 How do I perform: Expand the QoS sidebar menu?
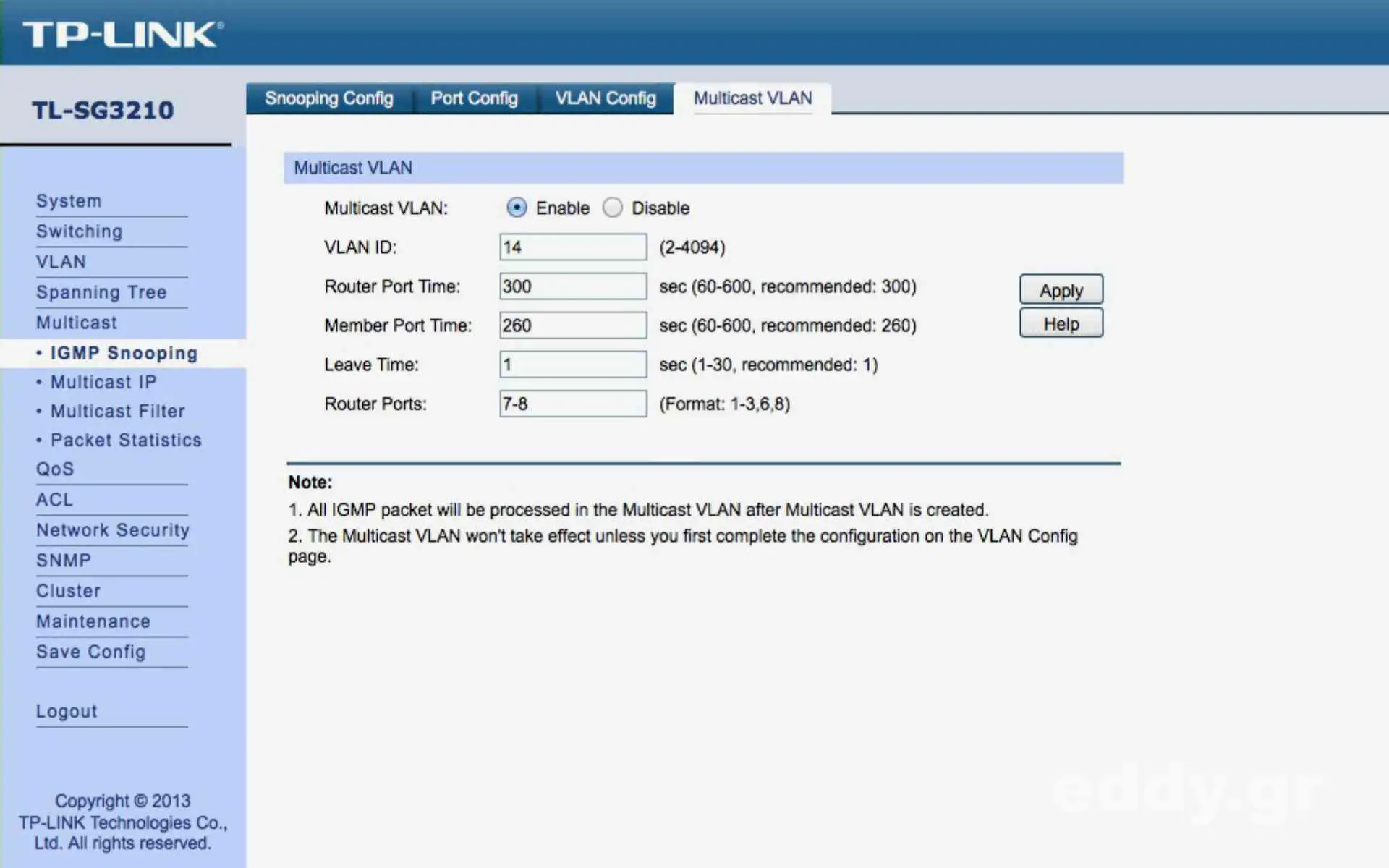coord(55,469)
